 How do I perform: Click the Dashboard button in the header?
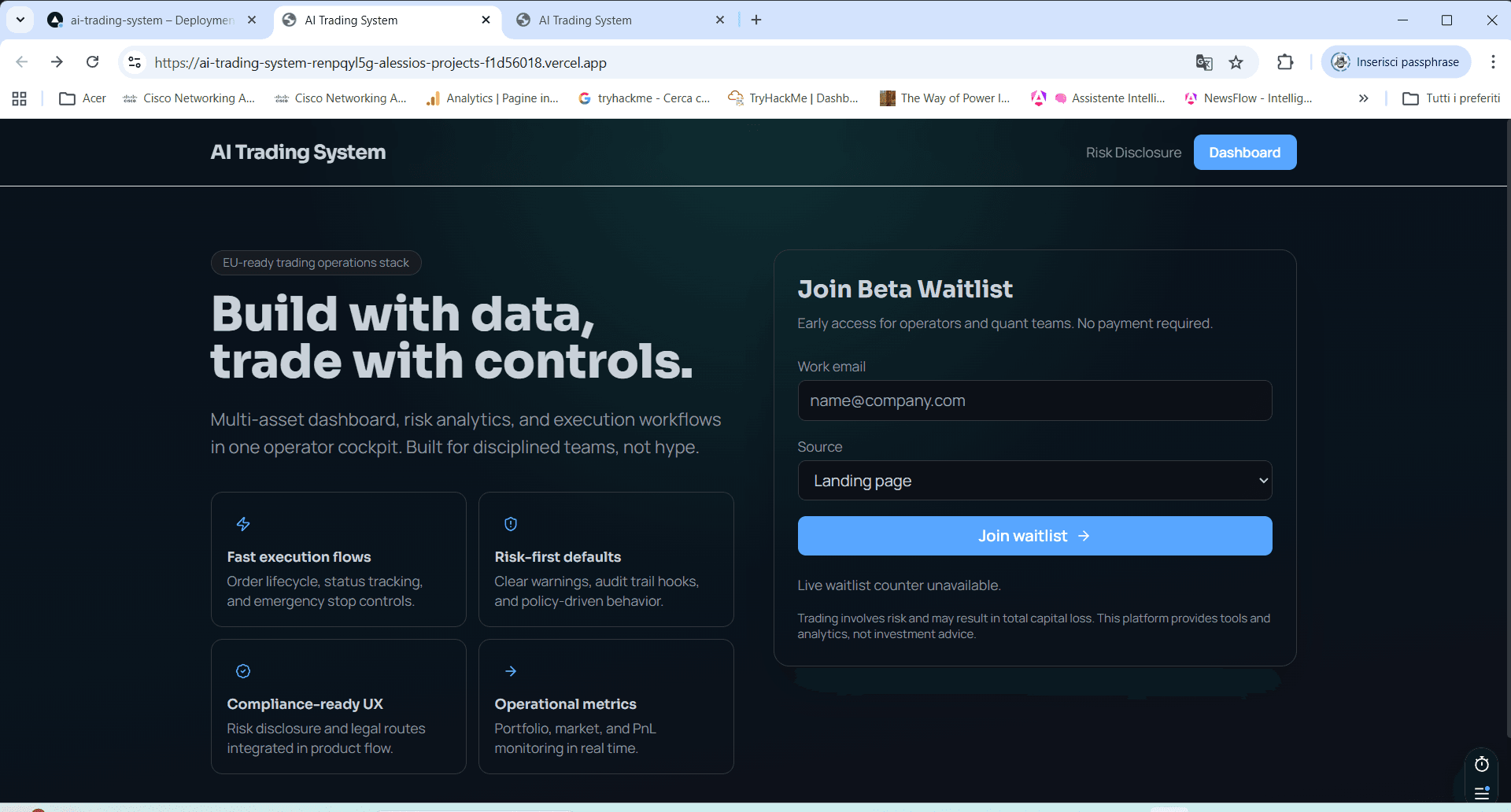(x=1244, y=152)
